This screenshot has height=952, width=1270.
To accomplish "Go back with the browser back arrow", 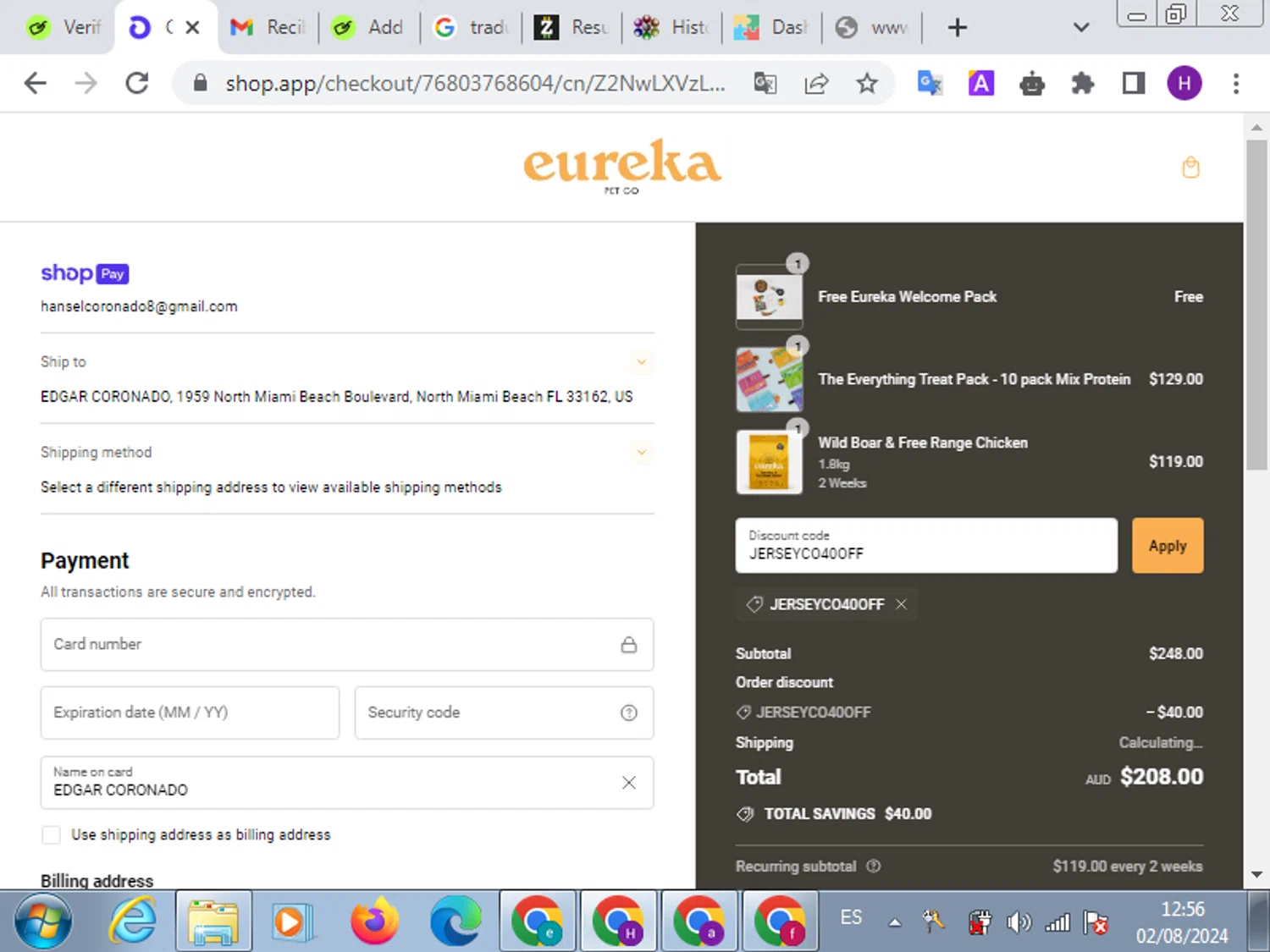I will [36, 83].
